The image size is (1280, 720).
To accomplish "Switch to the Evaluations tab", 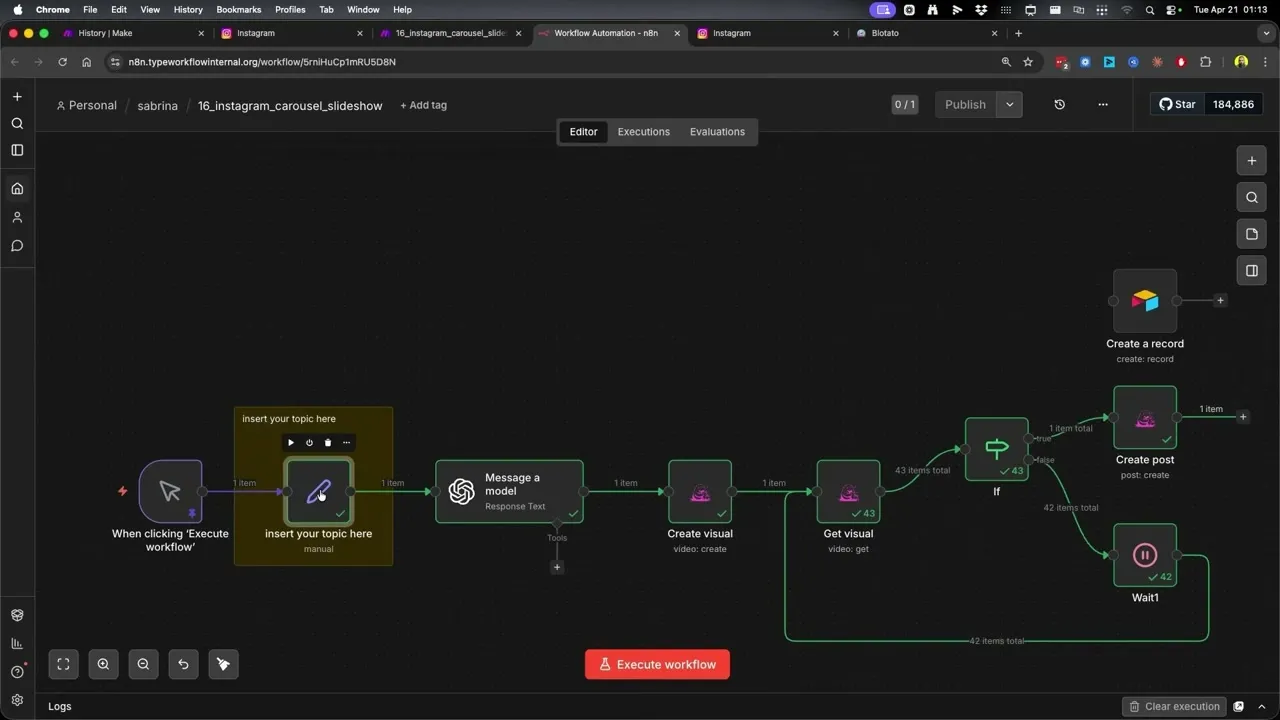I will pos(717,132).
